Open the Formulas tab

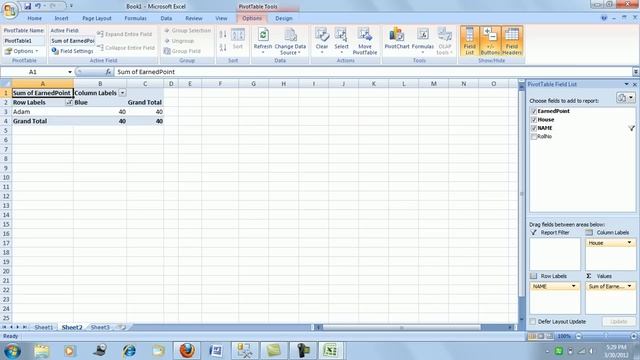pyautogui.click(x=135, y=18)
